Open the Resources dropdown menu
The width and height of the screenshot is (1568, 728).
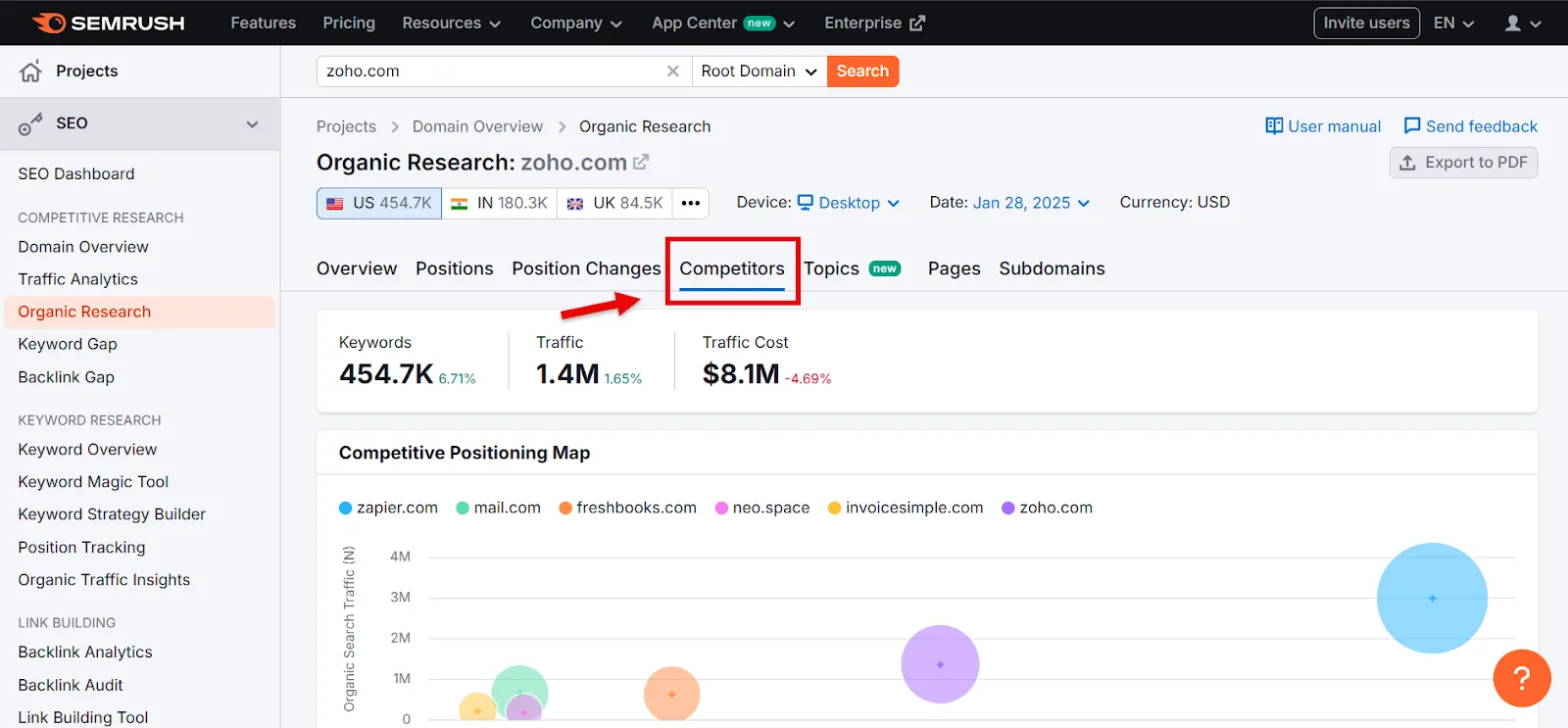click(451, 23)
